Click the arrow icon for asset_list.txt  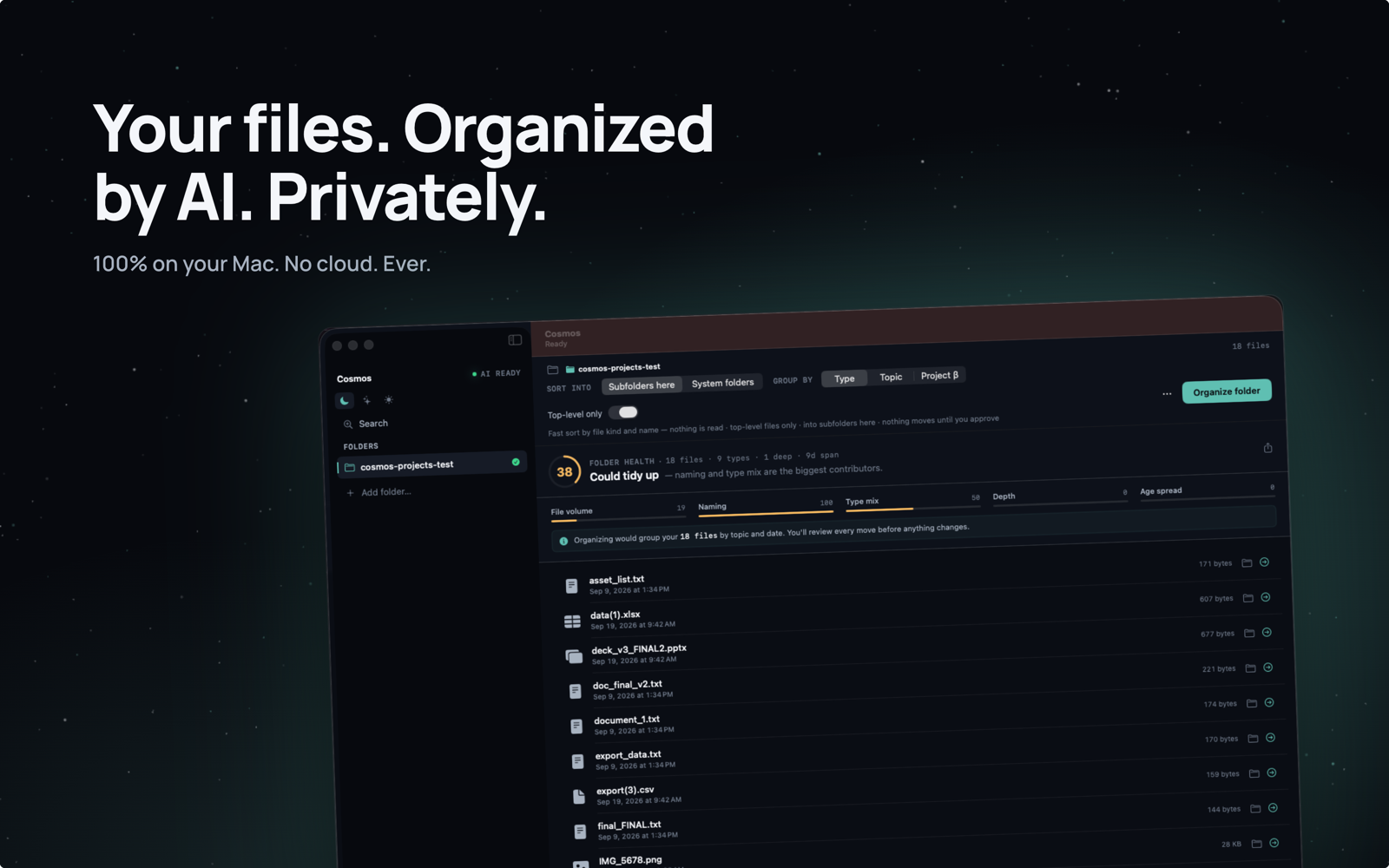(x=1264, y=562)
